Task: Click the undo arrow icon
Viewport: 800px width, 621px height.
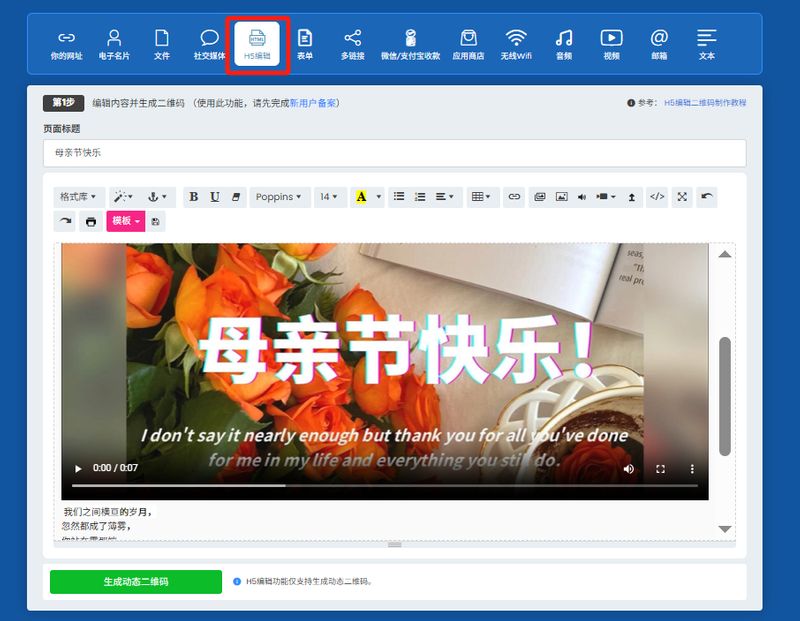Action: click(x=707, y=197)
